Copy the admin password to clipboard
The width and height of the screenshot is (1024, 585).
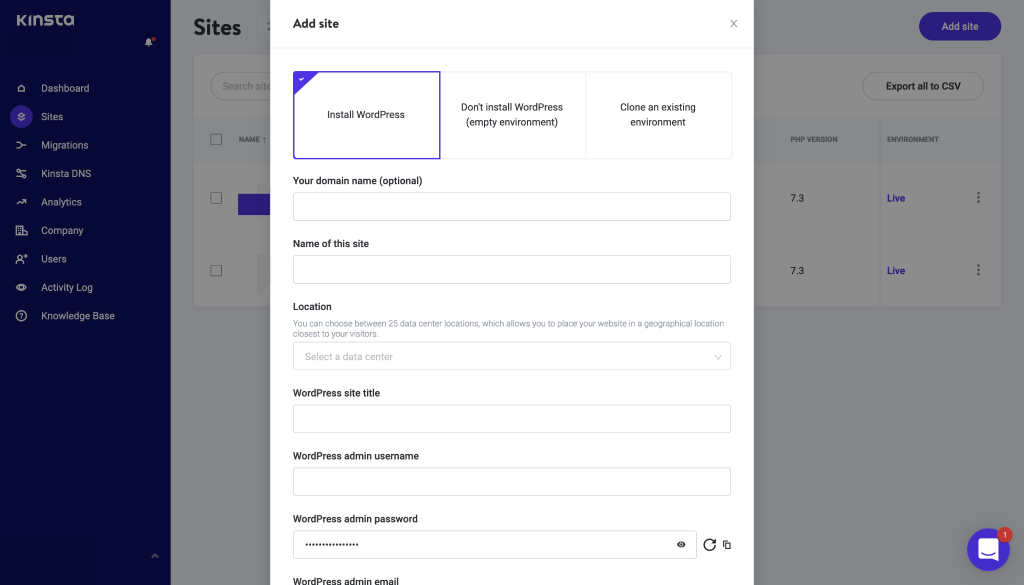tap(727, 545)
